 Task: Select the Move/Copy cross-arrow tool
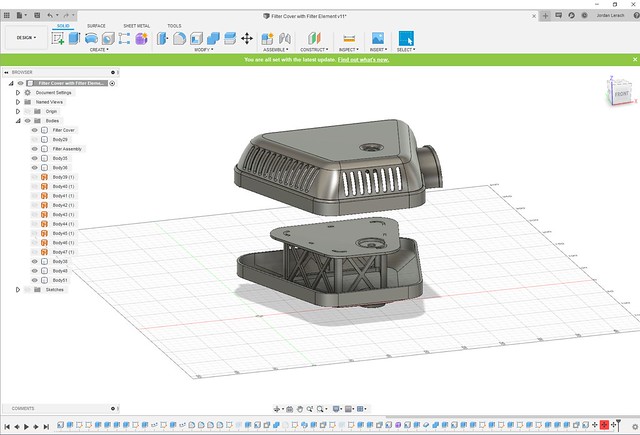click(x=247, y=38)
